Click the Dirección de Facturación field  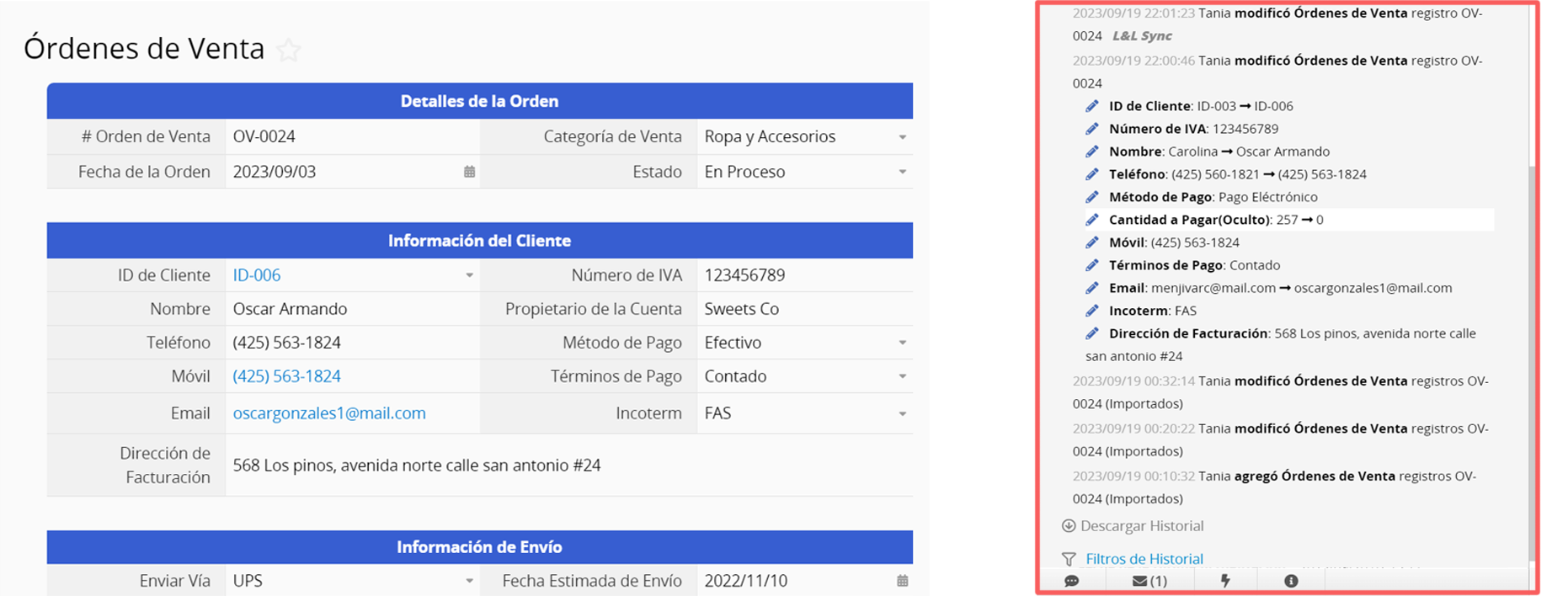568,466
